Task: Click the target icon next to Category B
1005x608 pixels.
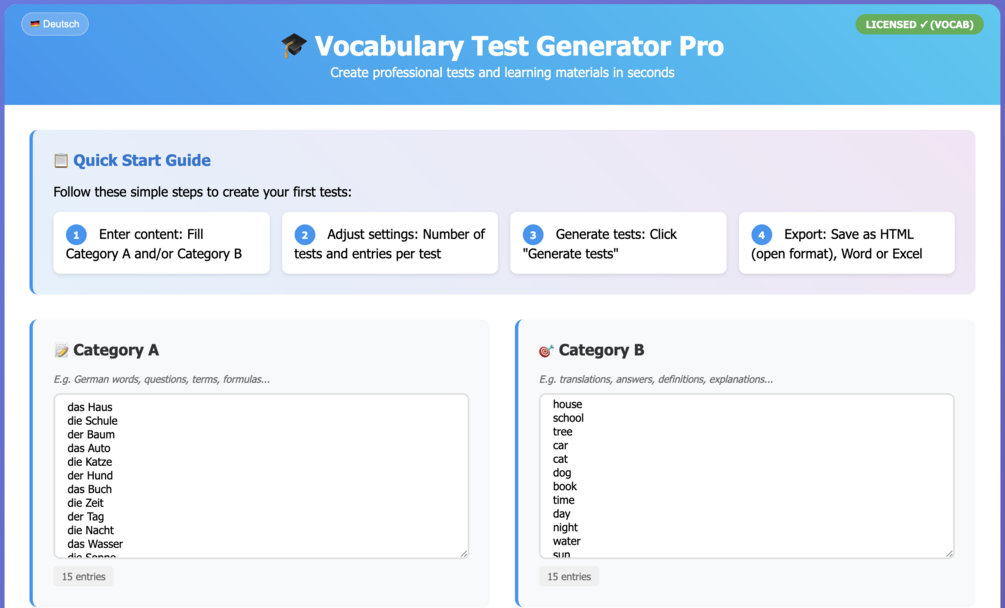Action: pos(546,350)
